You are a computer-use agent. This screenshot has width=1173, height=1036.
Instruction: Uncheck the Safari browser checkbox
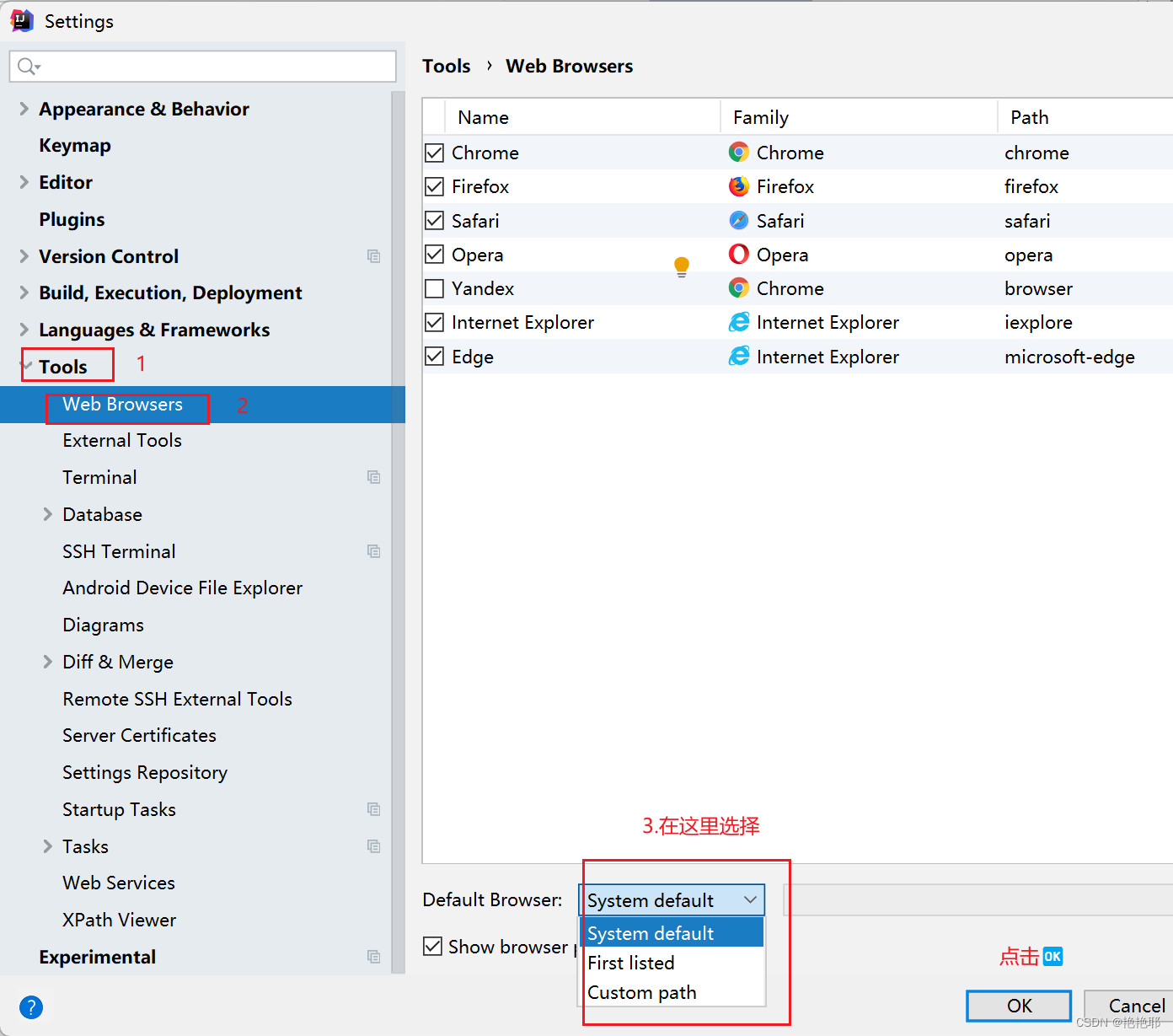(x=434, y=221)
